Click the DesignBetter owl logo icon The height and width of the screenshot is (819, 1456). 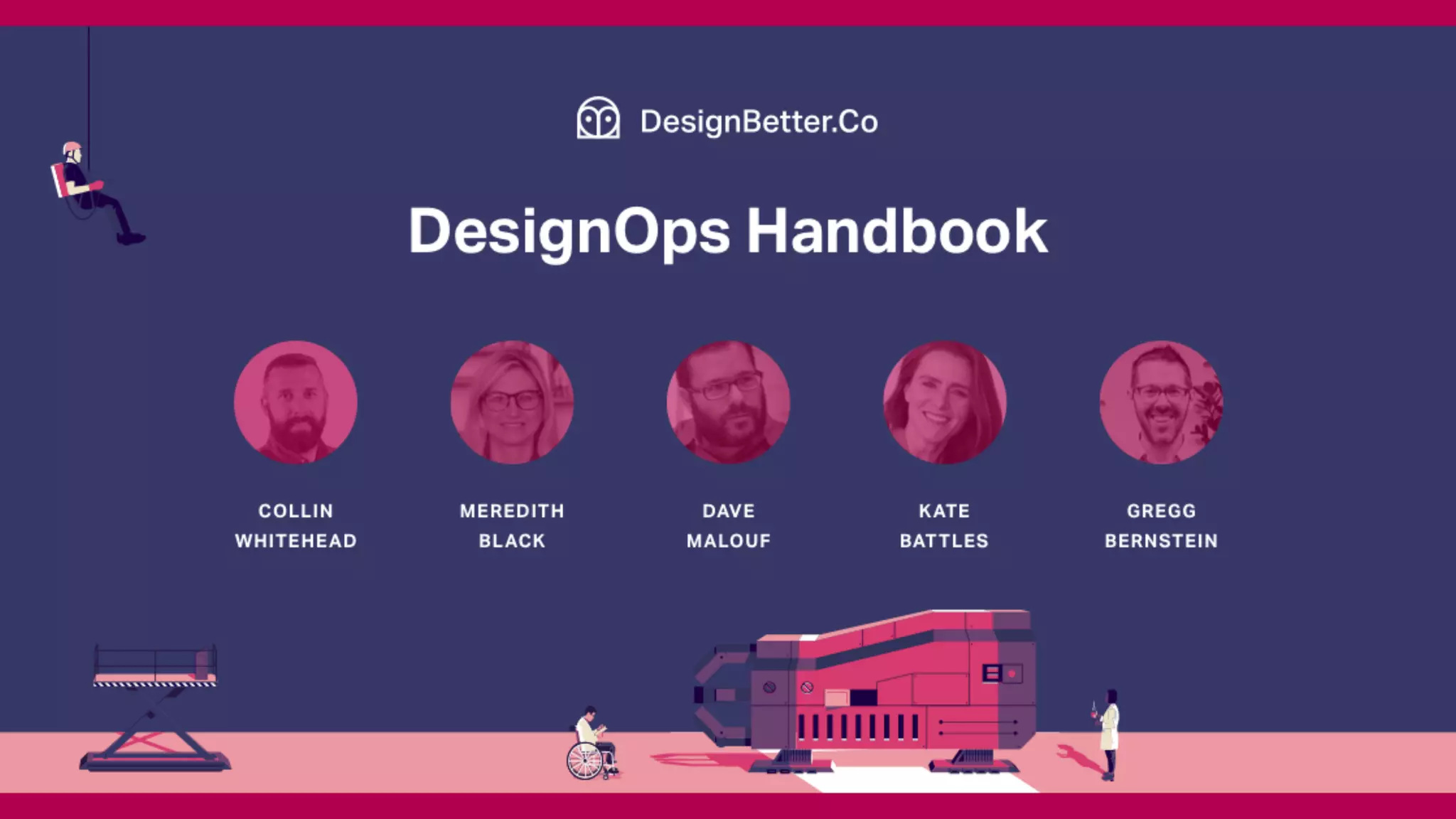pyautogui.click(x=597, y=118)
